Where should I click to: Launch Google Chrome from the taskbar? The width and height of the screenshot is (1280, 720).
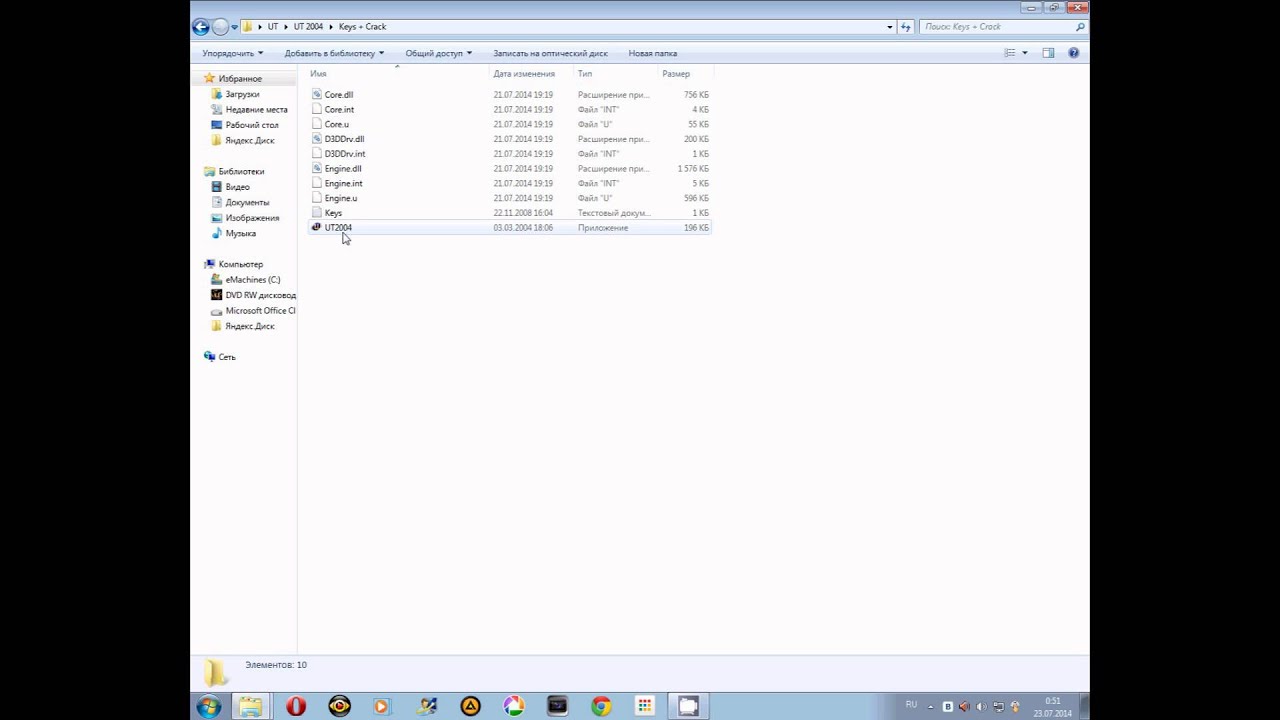(x=601, y=706)
